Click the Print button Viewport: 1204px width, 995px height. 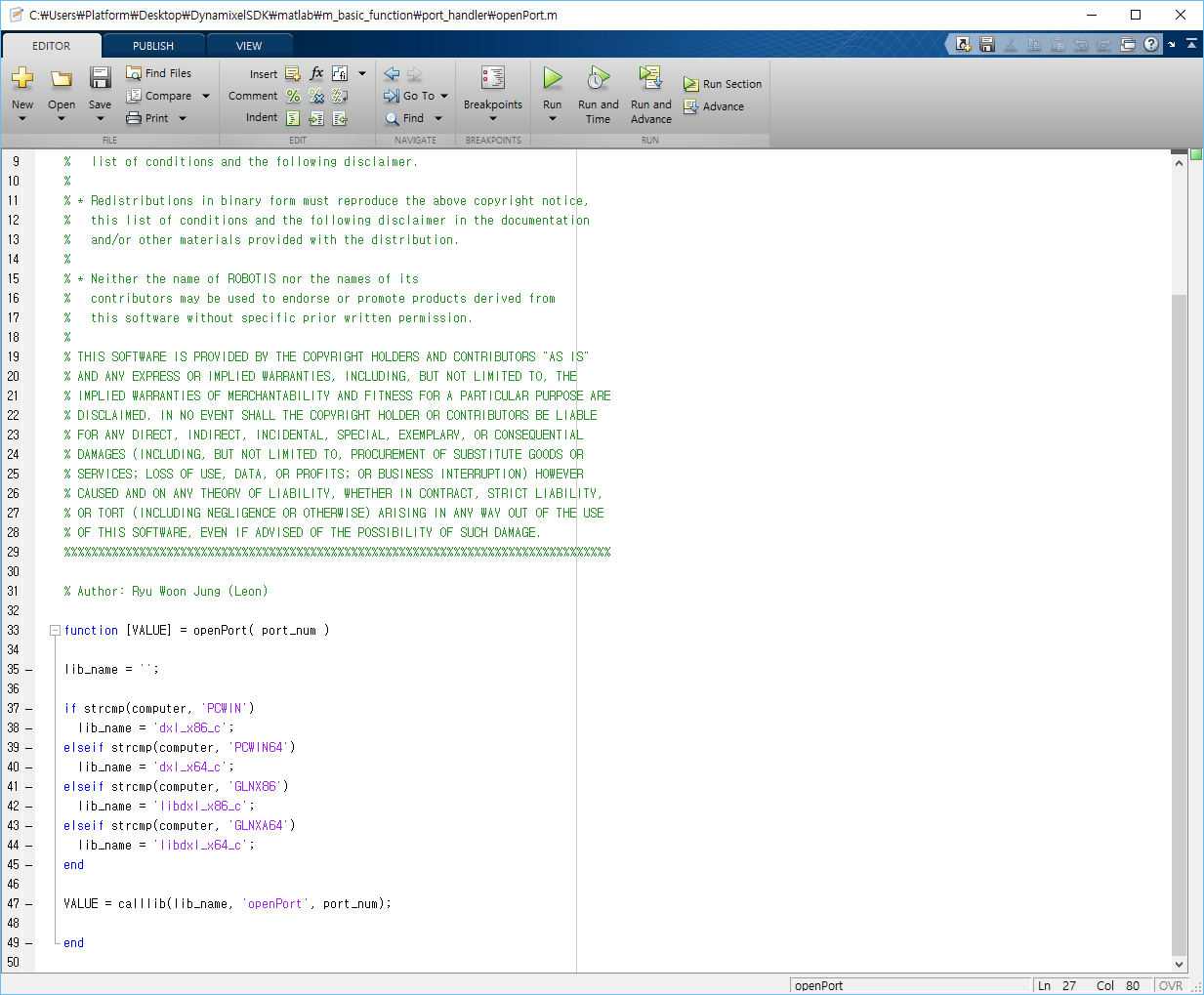click(x=148, y=118)
